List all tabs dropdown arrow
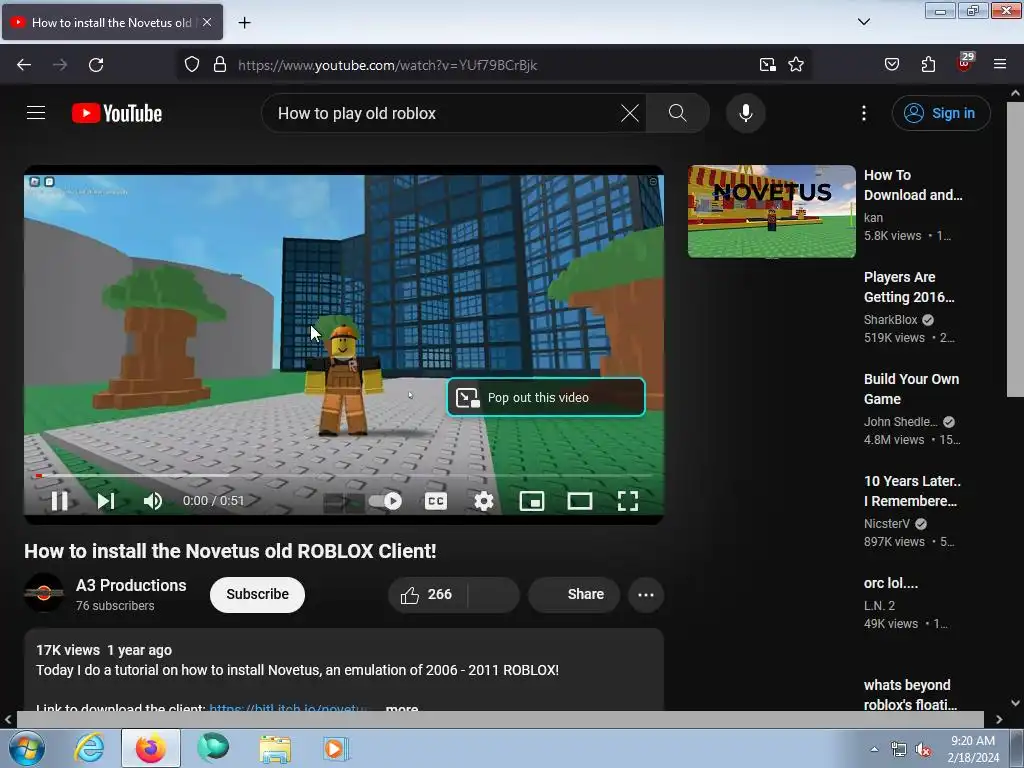 [863, 22]
